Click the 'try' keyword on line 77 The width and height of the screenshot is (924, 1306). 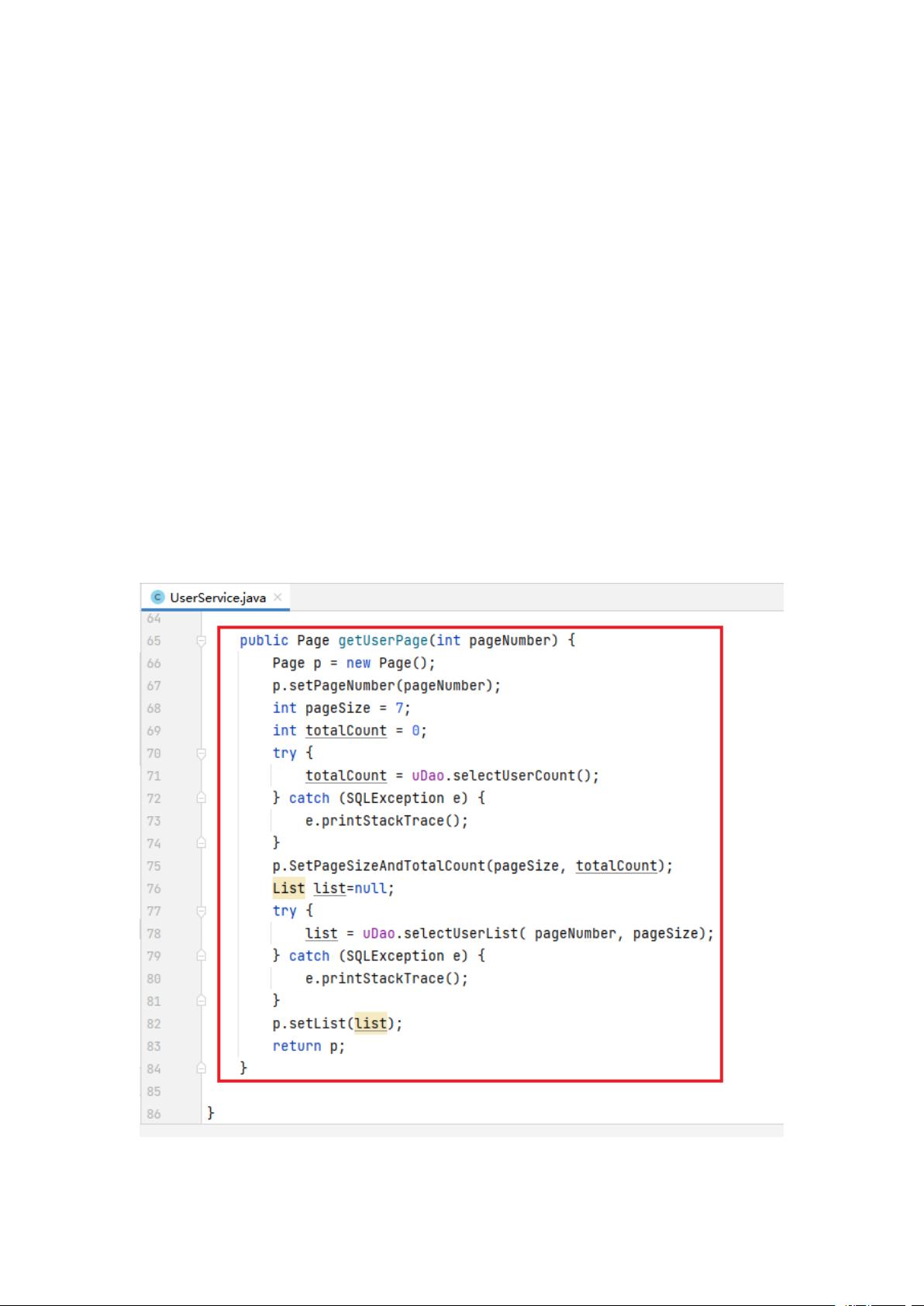284,911
